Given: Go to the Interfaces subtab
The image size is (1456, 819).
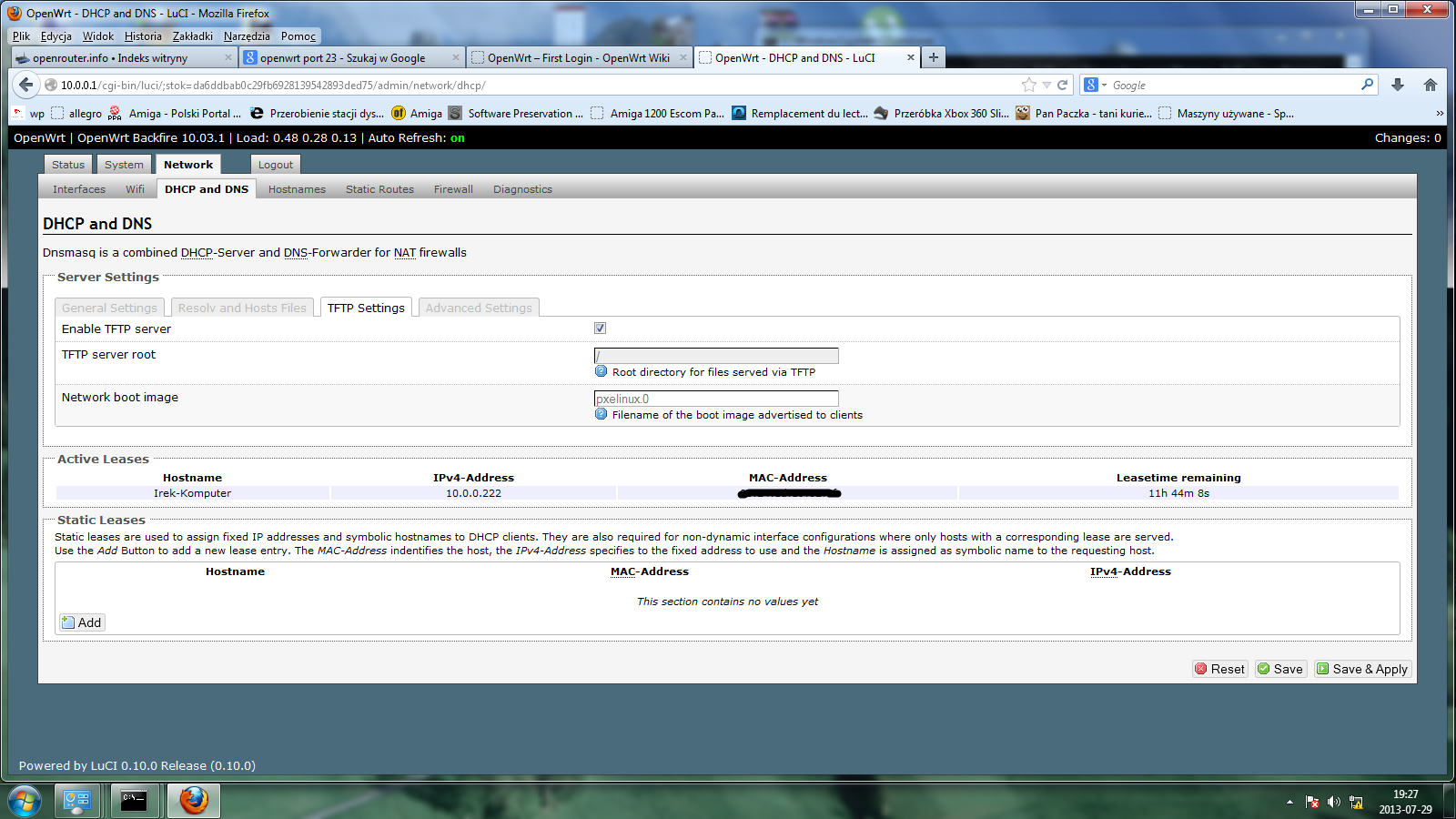Looking at the screenshot, I should pos(79,189).
